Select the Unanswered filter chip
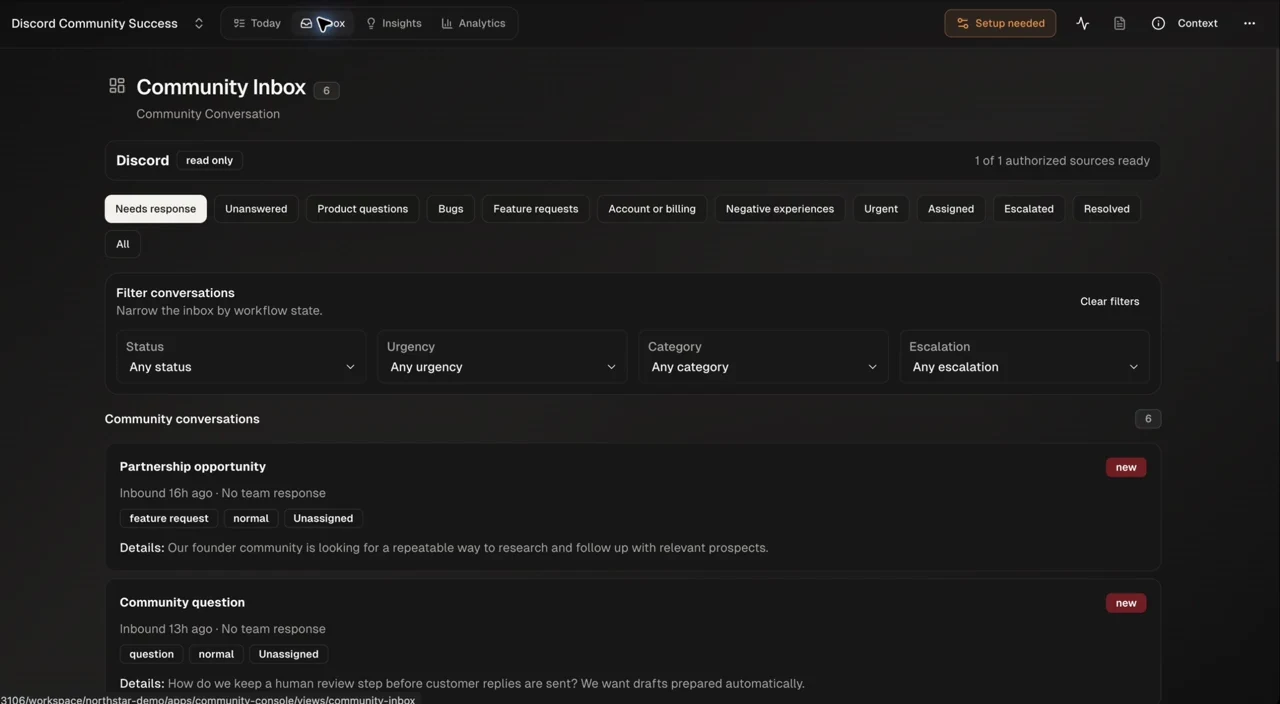This screenshot has width=1280, height=704. (256, 209)
